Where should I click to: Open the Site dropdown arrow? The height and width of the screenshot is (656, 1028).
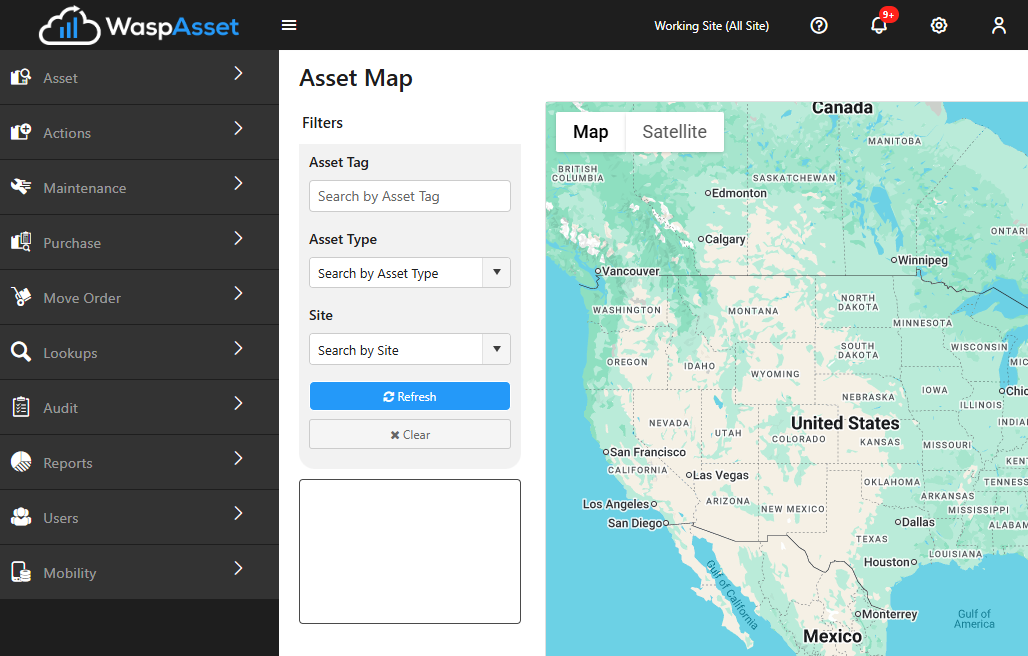pyautogui.click(x=497, y=349)
